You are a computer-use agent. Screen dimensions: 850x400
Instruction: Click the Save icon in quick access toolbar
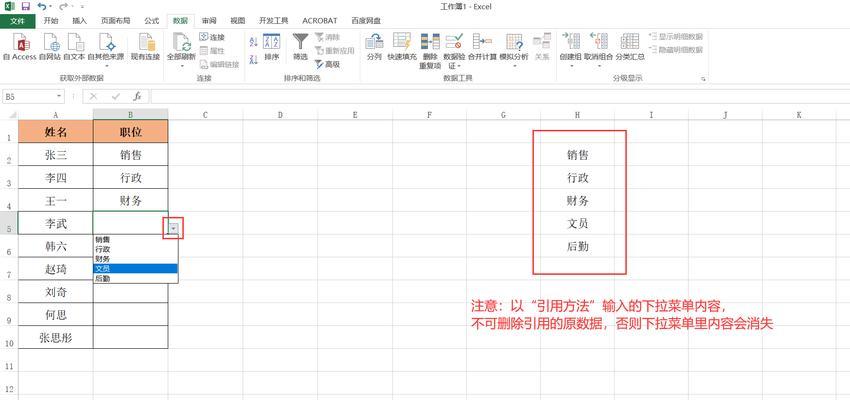point(25,7)
